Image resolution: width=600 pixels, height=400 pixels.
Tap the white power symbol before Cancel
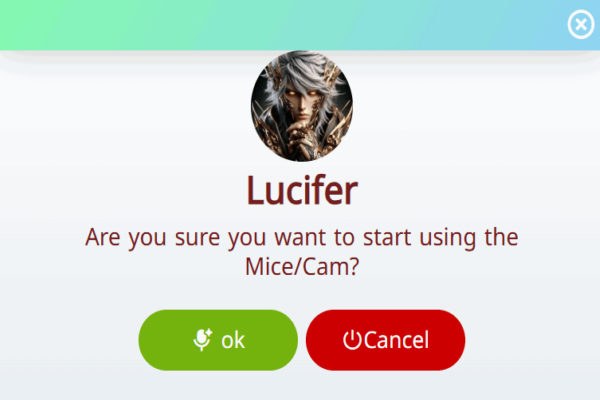tap(352, 340)
